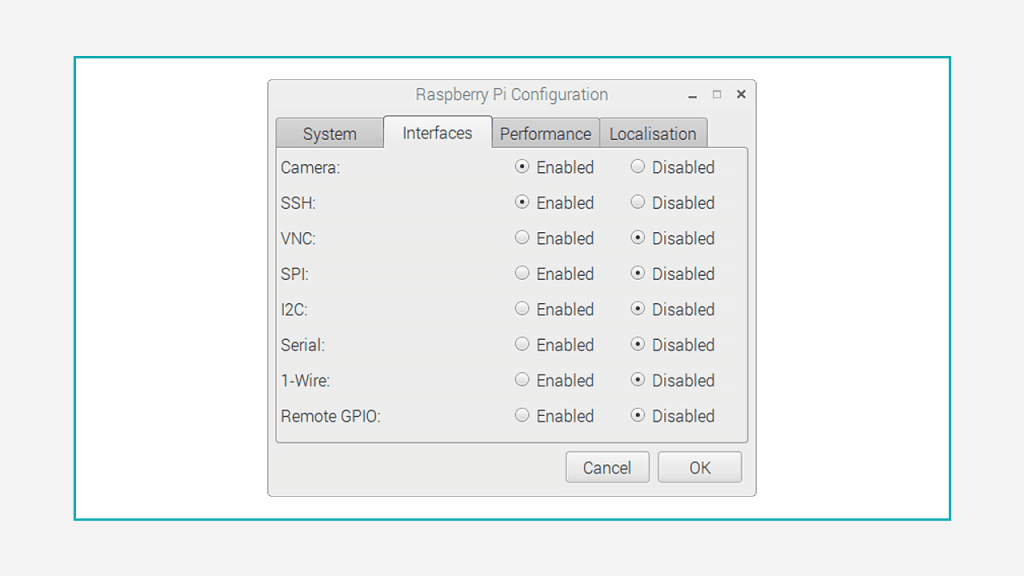Enable SPI interface
Viewport: 1024px width, 576px height.
[522, 273]
